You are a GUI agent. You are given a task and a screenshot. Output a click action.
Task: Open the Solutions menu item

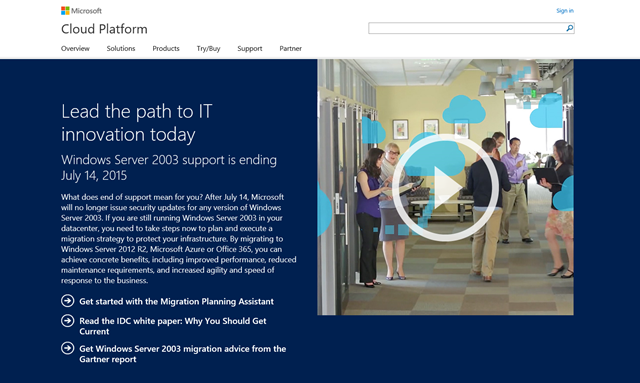(121, 48)
